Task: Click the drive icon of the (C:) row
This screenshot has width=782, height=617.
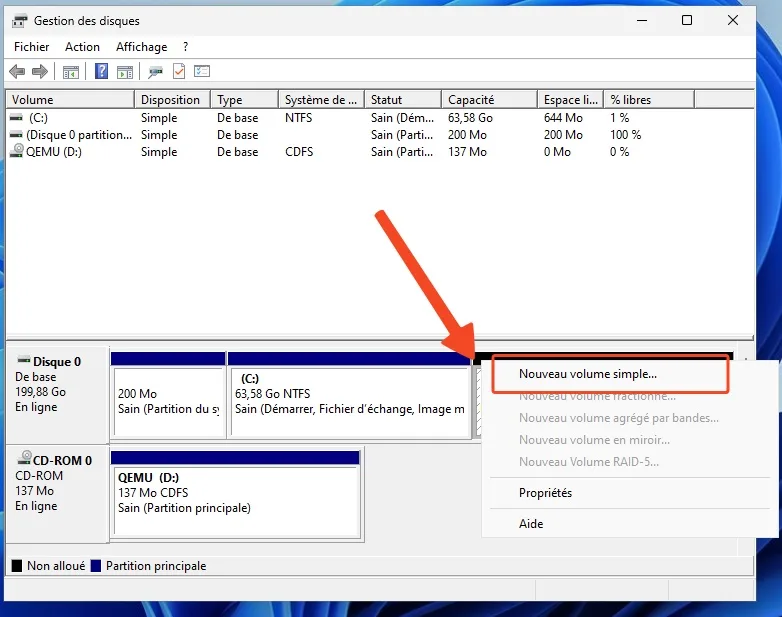Action: pos(16,118)
